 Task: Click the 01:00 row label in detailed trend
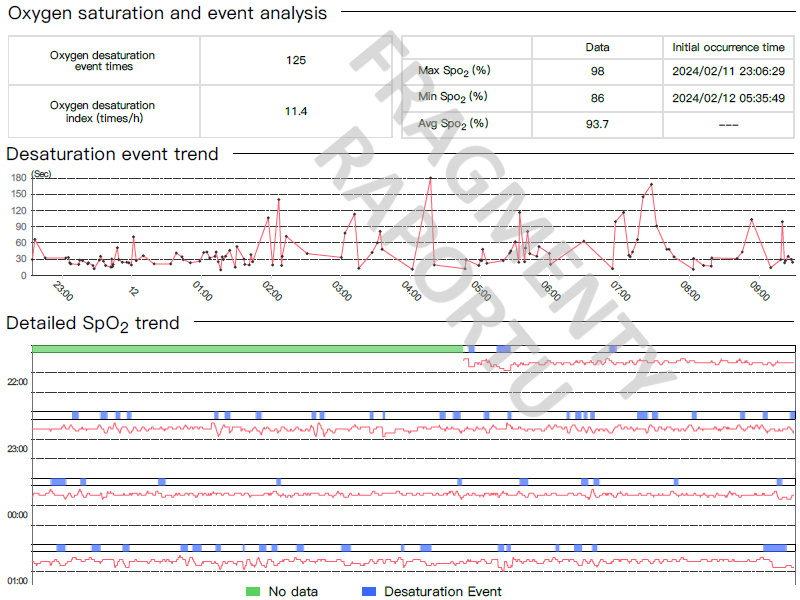click(x=17, y=581)
